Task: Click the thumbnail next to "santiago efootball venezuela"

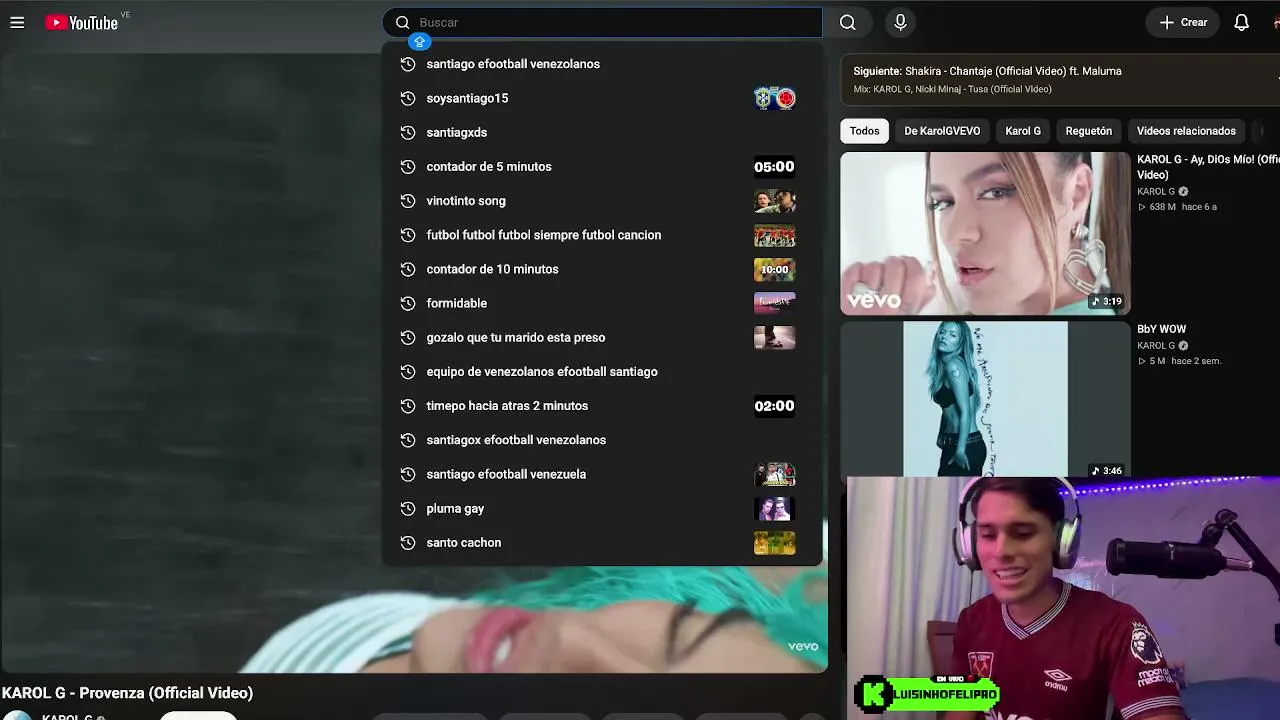Action: [774, 474]
